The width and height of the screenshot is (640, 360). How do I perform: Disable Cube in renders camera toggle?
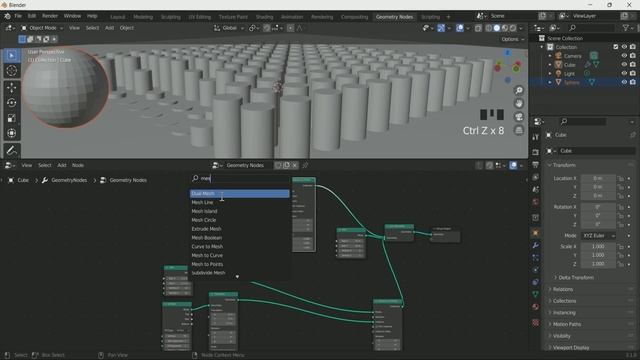point(633,65)
